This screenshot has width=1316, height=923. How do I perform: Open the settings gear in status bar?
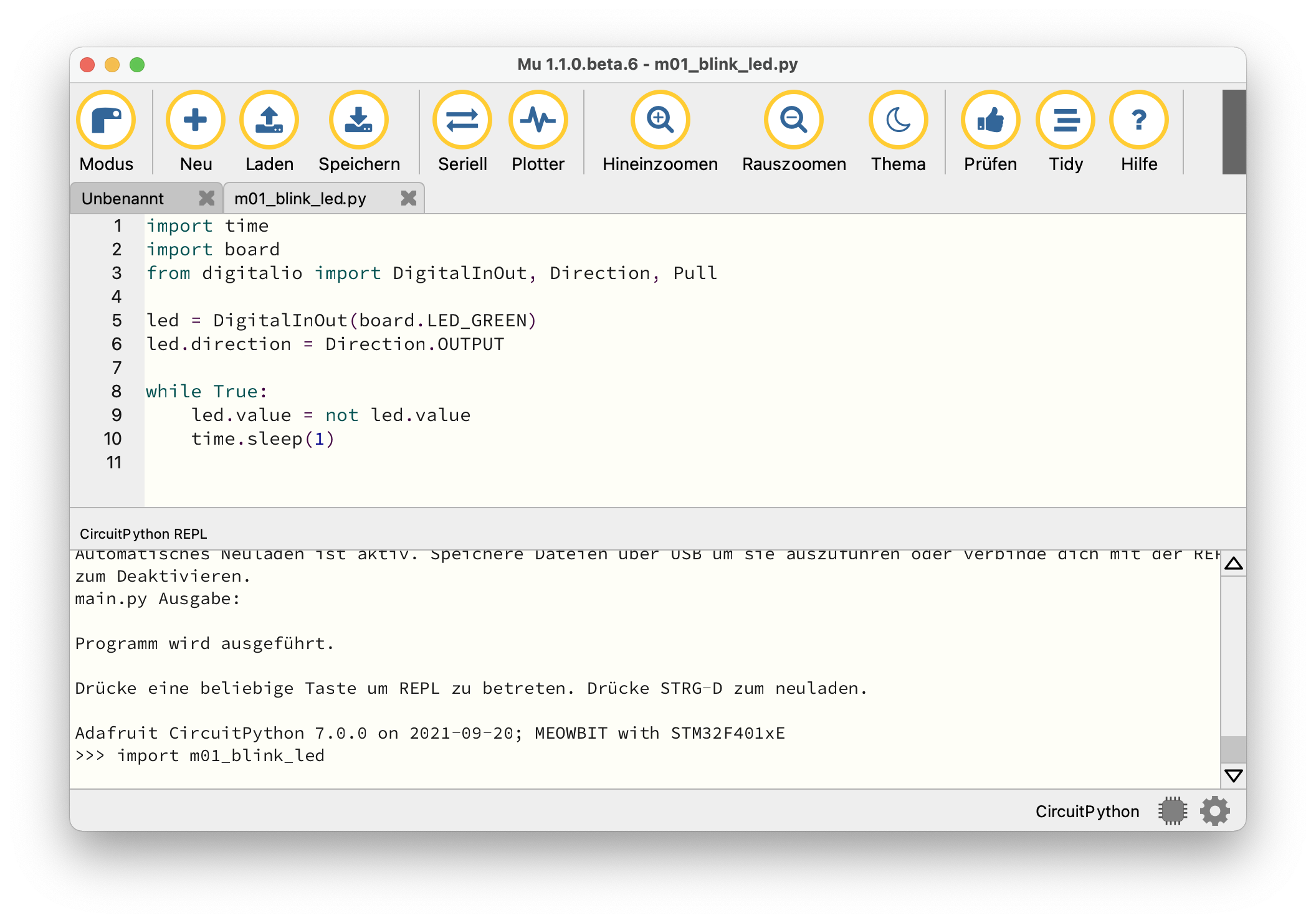click(x=1214, y=811)
